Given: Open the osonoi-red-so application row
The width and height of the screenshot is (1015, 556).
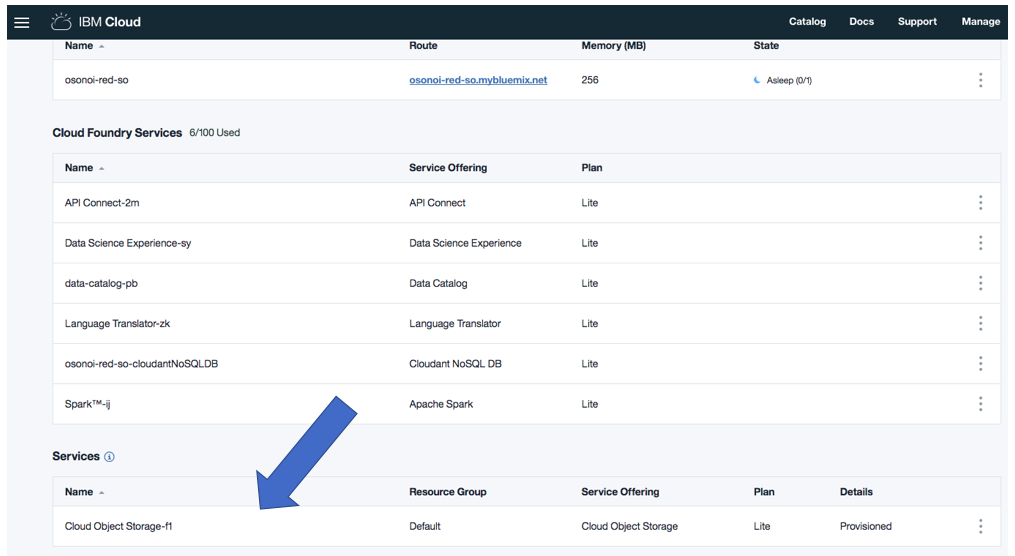Looking at the screenshot, I should click(x=526, y=80).
